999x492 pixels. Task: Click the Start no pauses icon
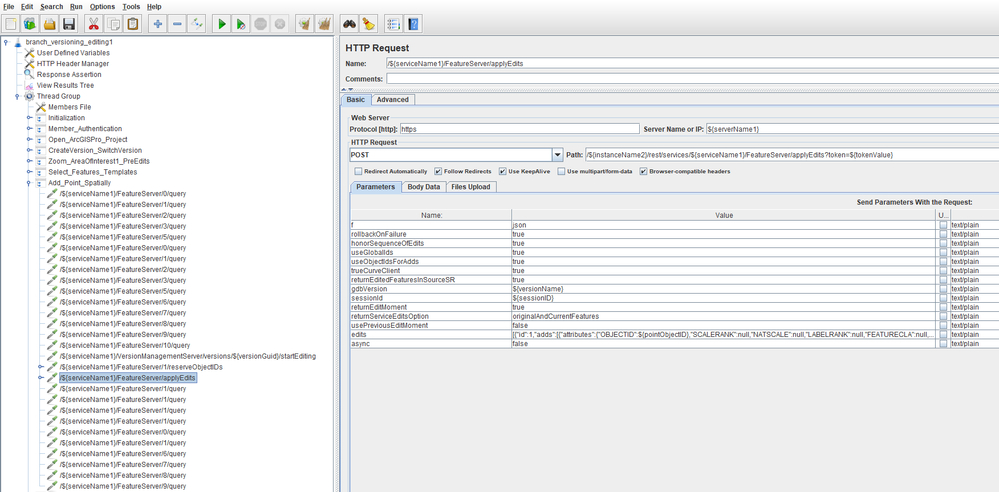(x=241, y=24)
